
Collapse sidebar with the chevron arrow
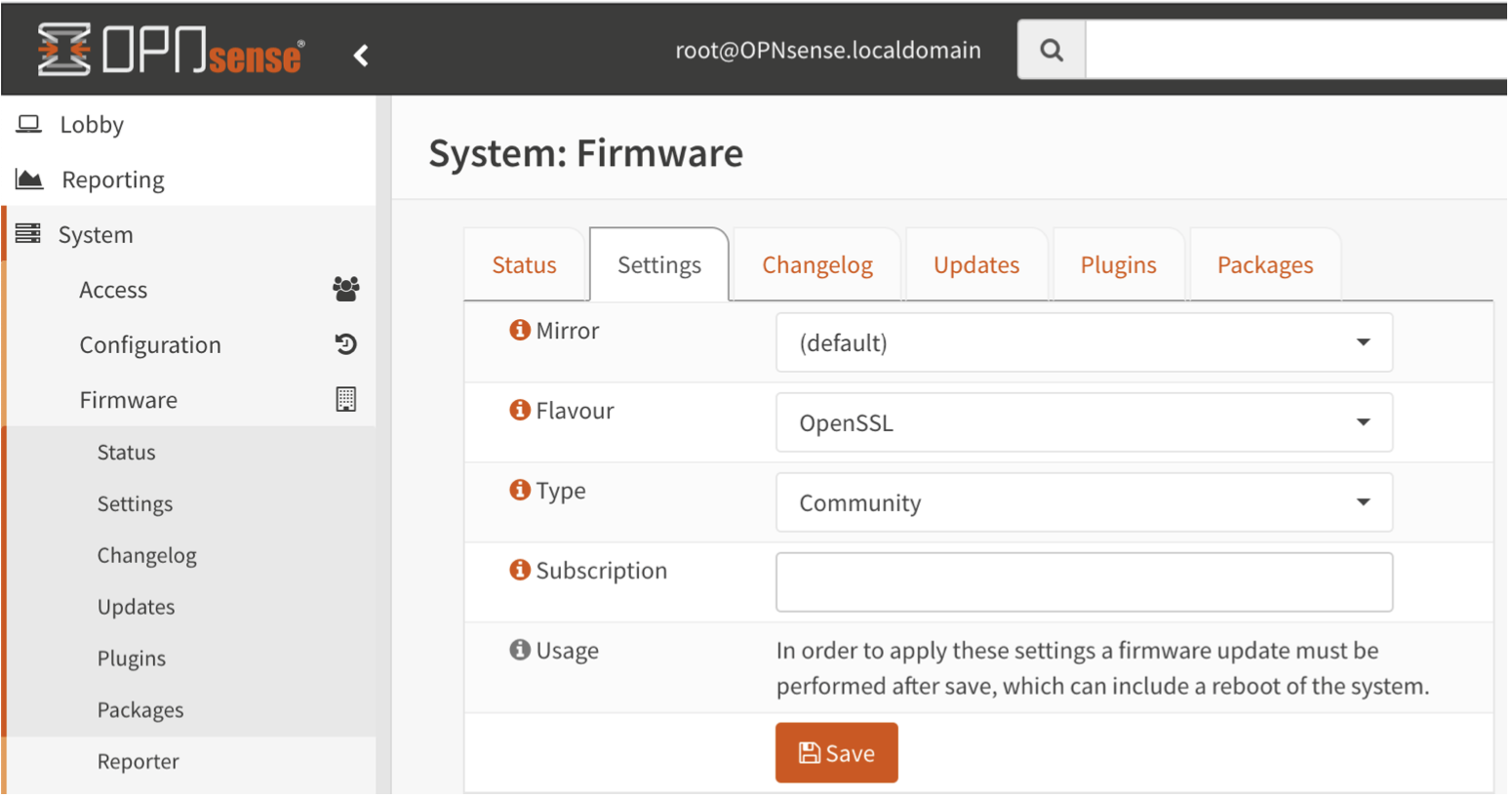tap(361, 56)
